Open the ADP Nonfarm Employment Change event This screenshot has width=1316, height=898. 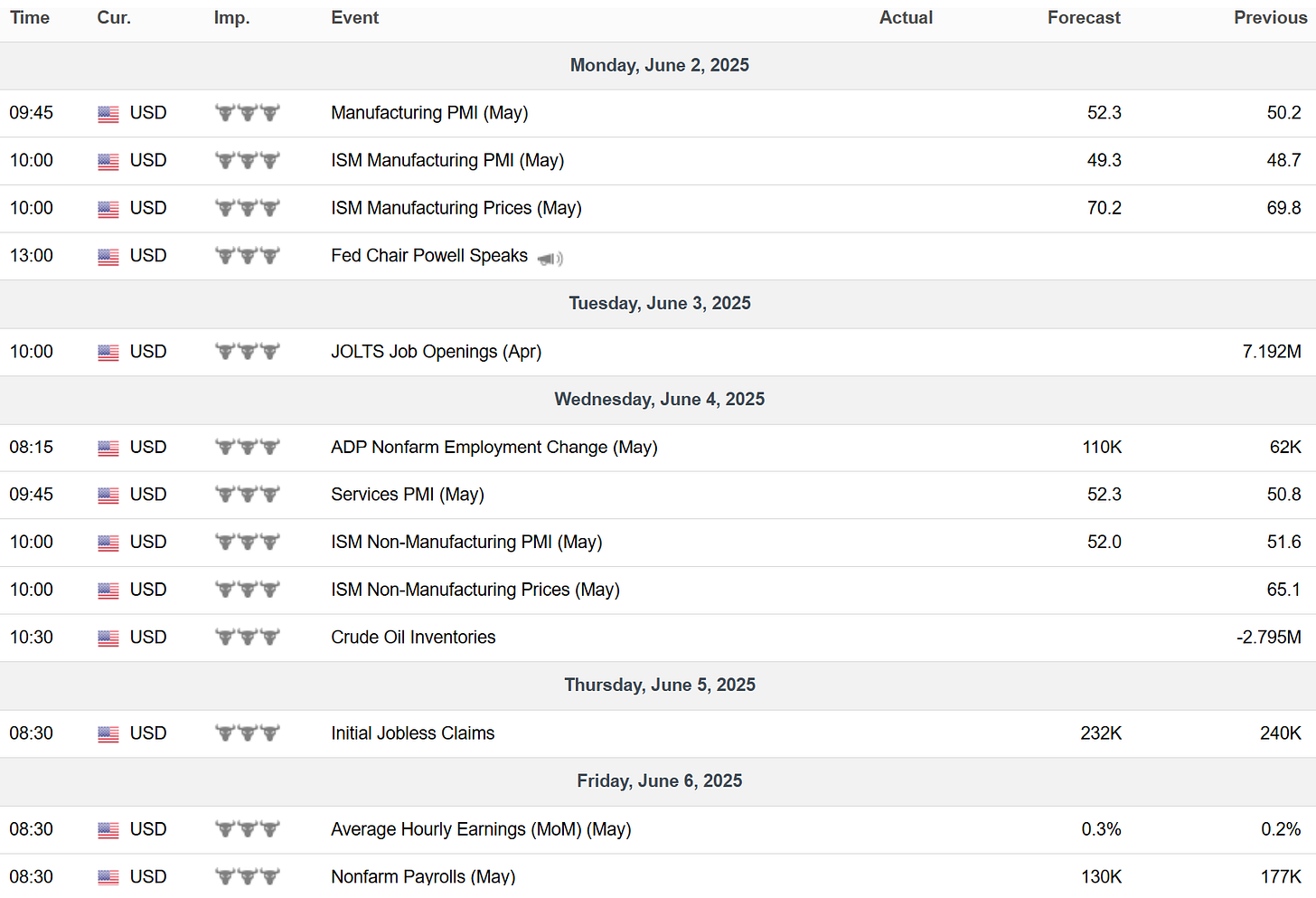point(494,448)
